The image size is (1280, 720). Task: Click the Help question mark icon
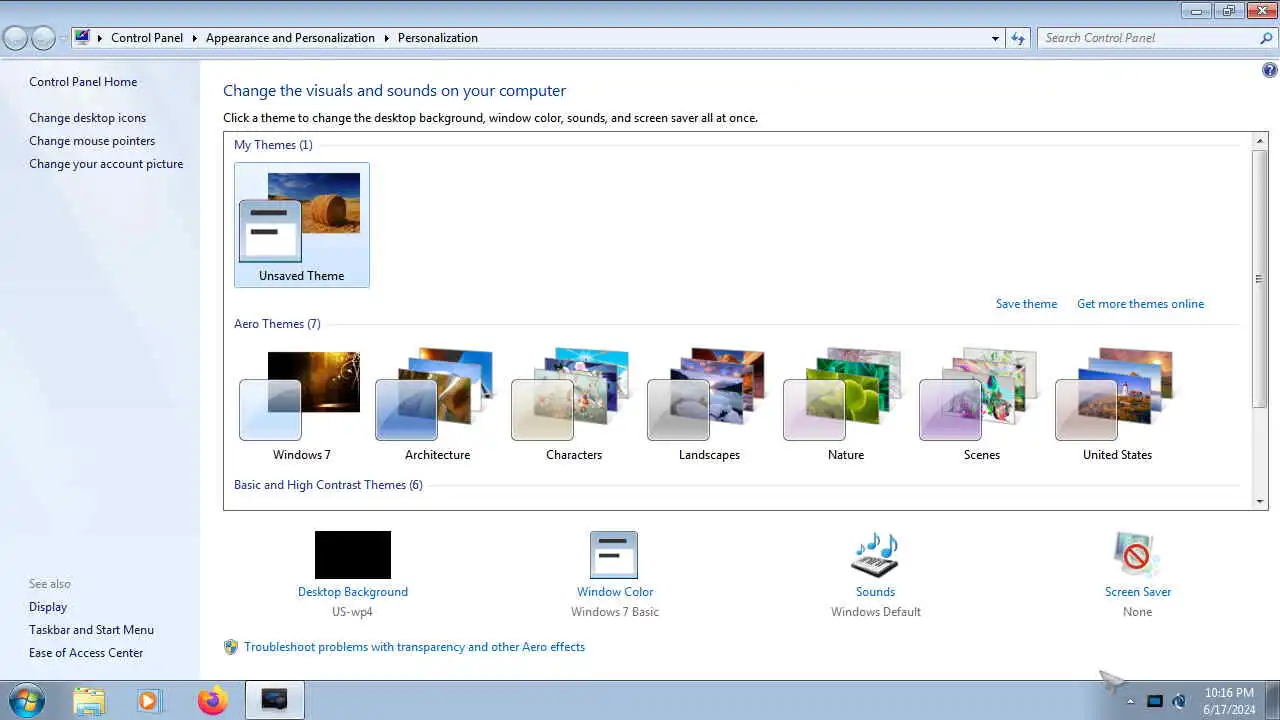coord(1269,71)
